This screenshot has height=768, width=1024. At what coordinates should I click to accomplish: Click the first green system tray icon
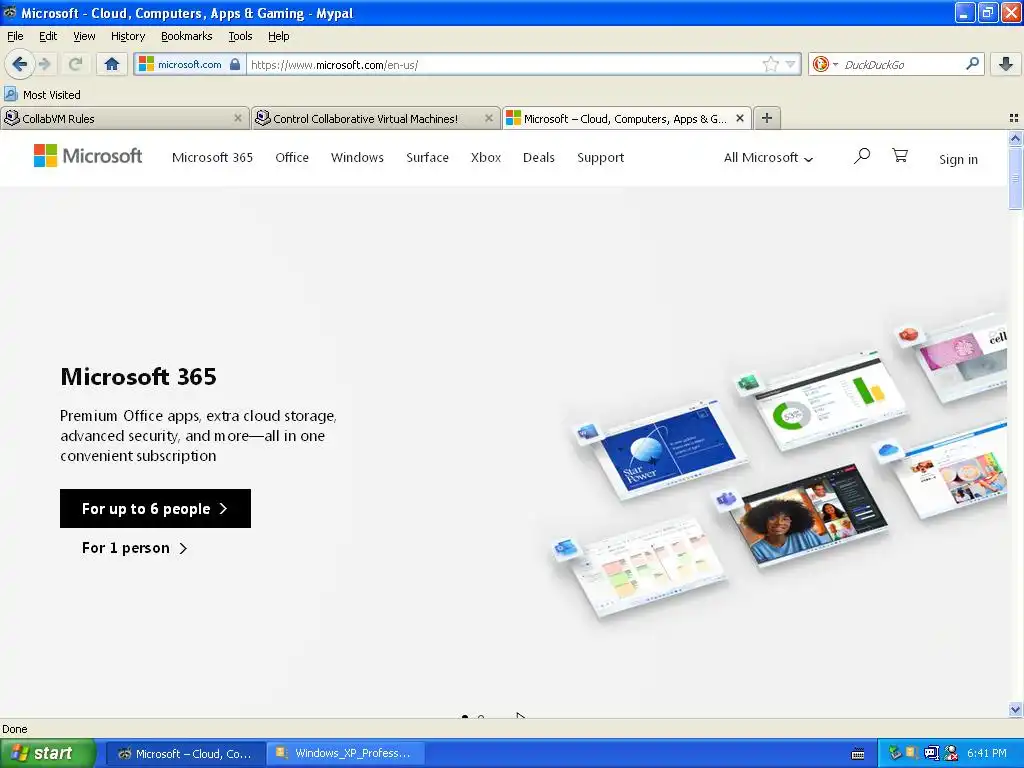[895, 753]
